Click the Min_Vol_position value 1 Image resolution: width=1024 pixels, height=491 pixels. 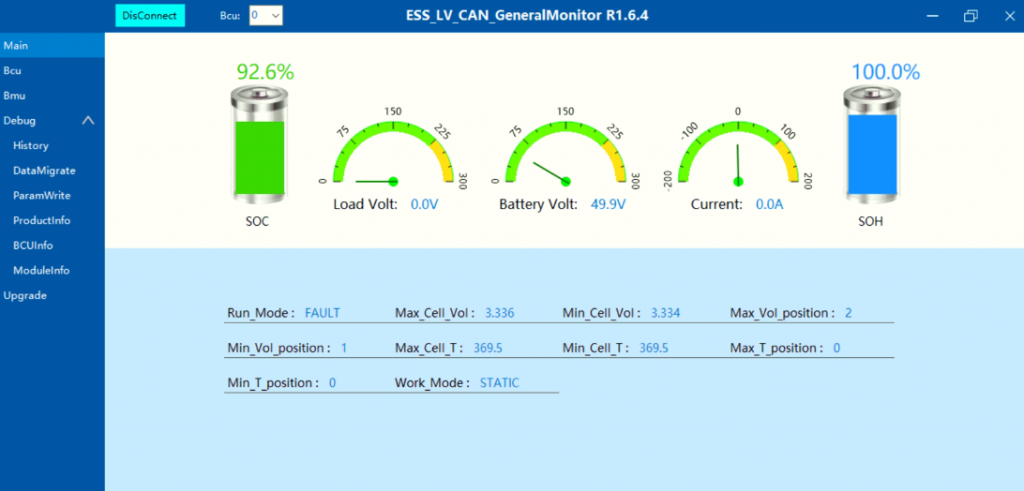coord(344,348)
